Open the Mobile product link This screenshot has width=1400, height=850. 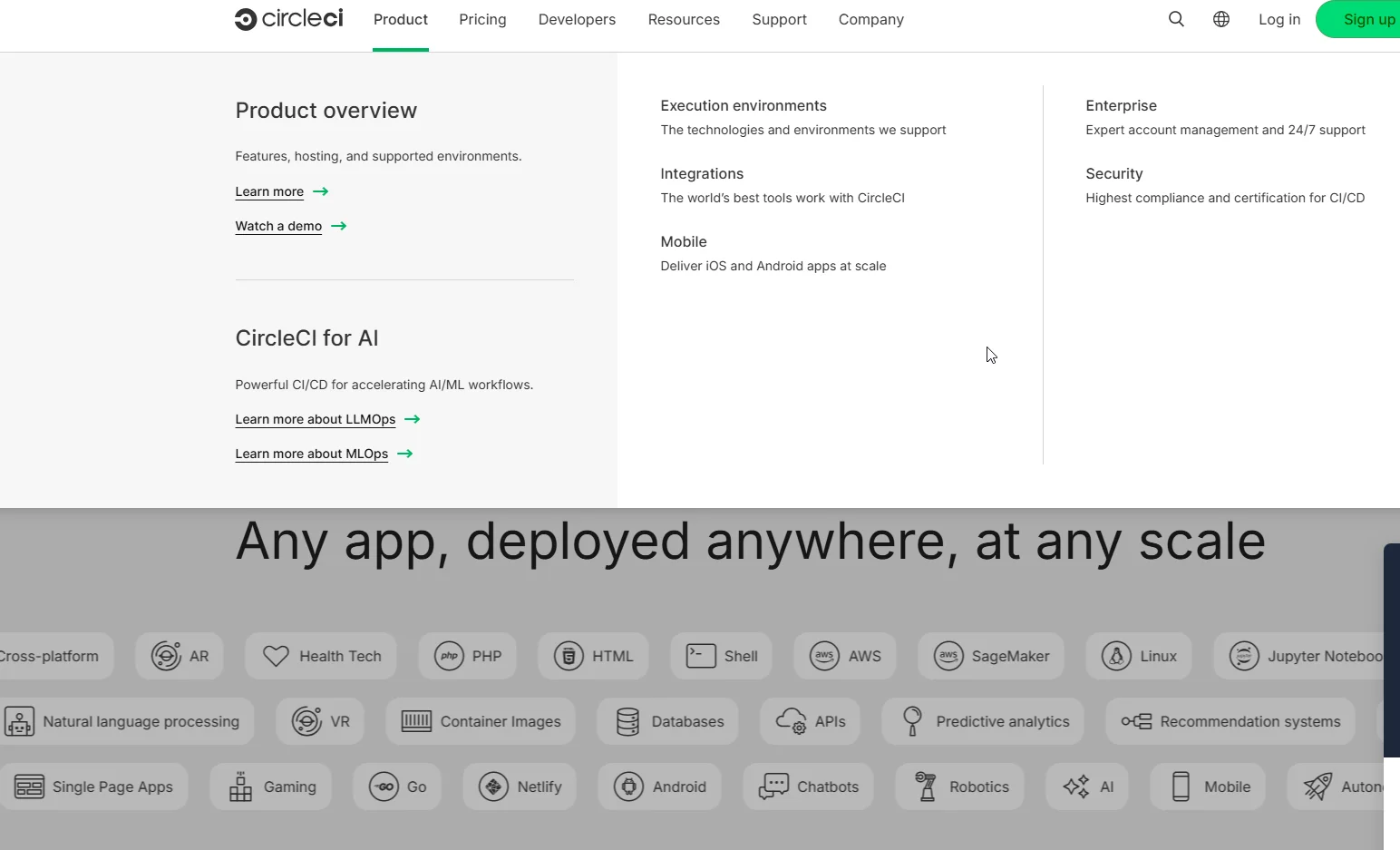684,241
